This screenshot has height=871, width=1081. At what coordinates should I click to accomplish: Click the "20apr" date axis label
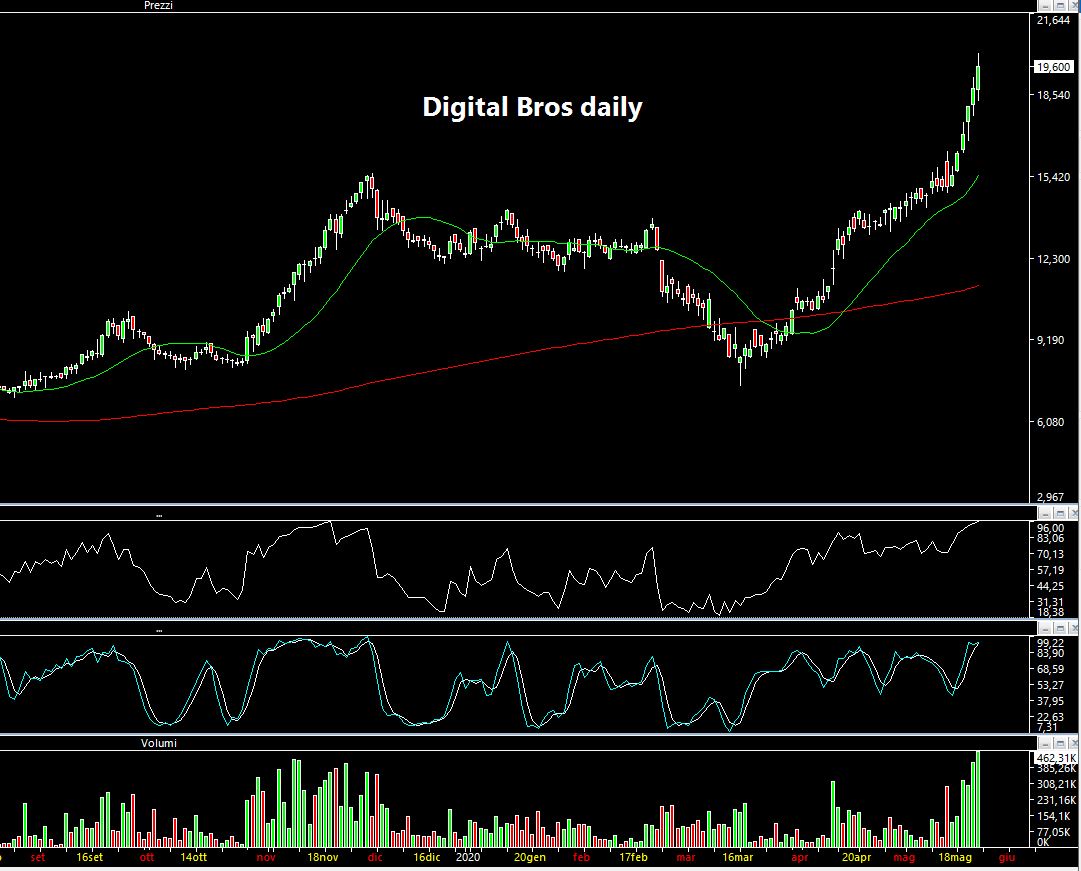(x=856, y=857)
